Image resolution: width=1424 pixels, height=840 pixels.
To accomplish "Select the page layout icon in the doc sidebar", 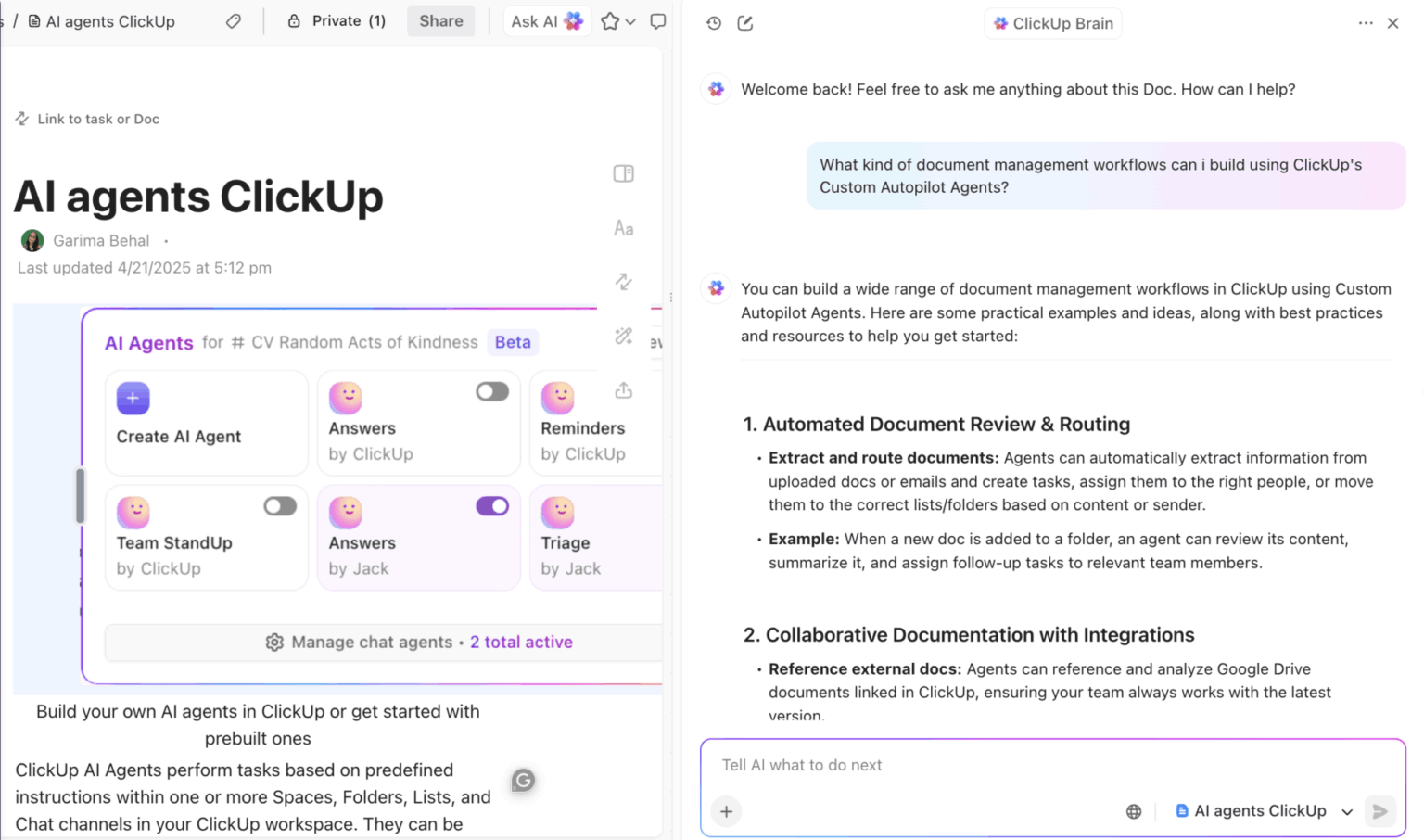I will click(x=622, y=173).
